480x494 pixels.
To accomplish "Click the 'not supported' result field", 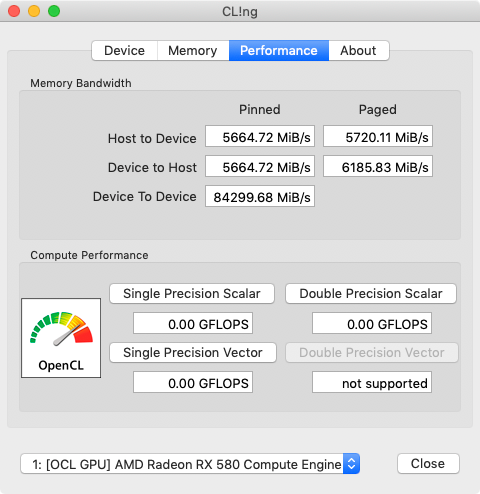I will coord(372,382).
